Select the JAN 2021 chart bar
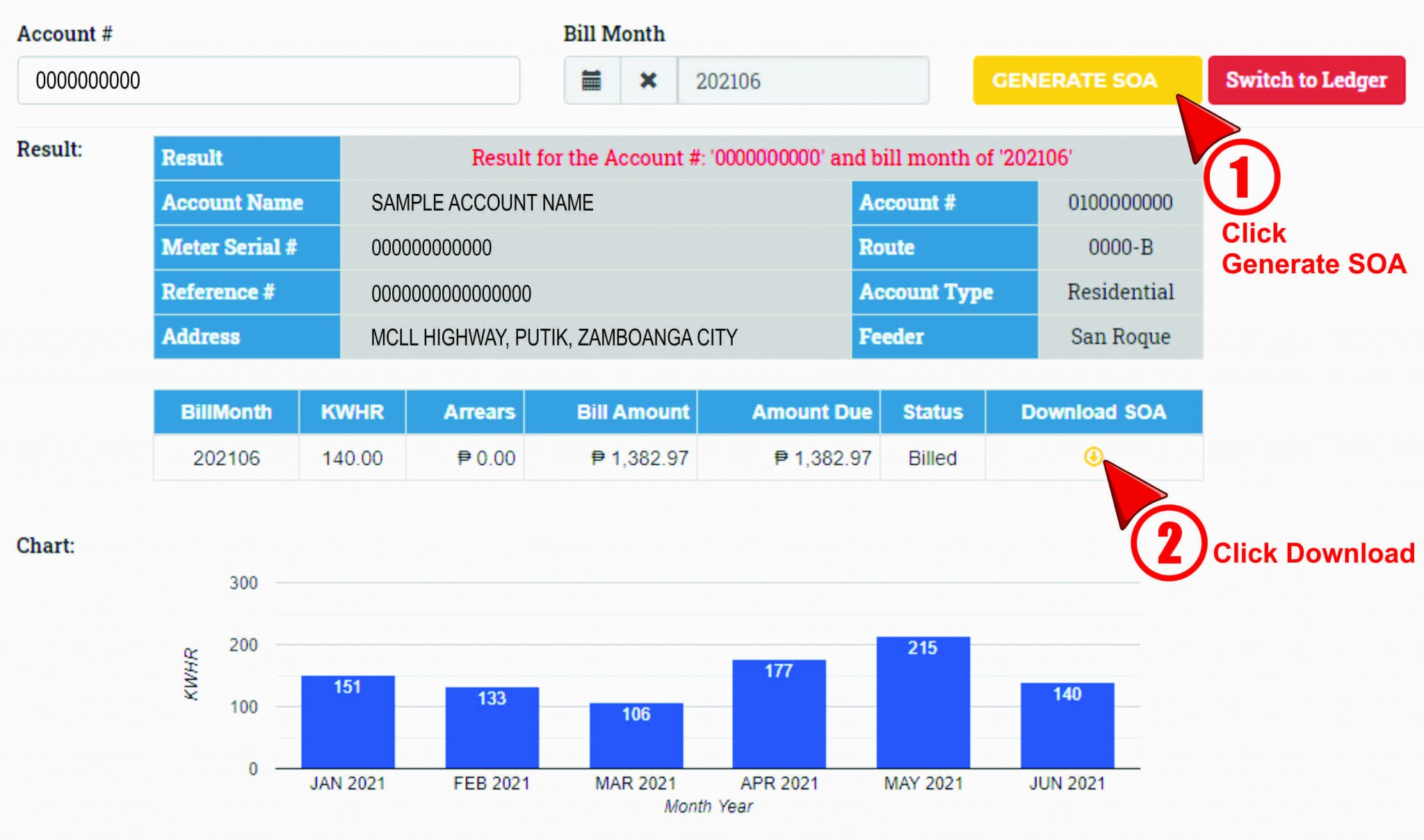 (x=347, y=716)
